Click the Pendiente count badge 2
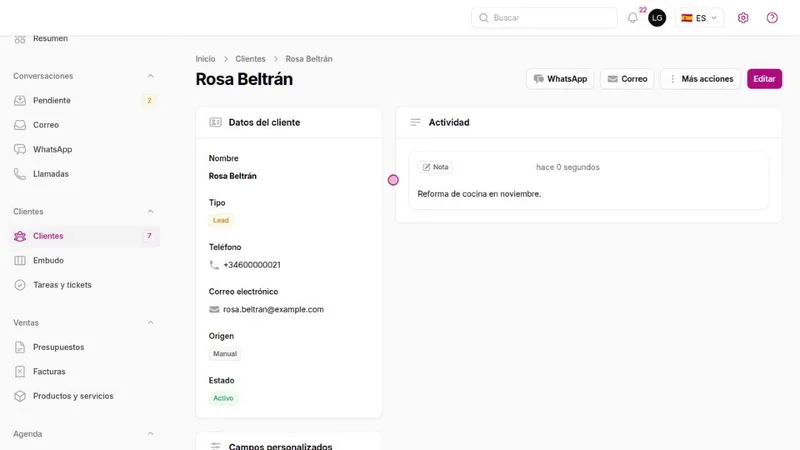 coord(149,101)
